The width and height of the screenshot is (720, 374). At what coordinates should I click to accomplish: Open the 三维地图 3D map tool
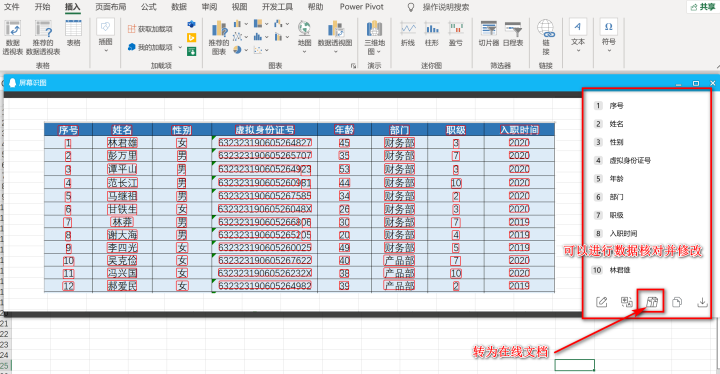(x=375, y=38)
